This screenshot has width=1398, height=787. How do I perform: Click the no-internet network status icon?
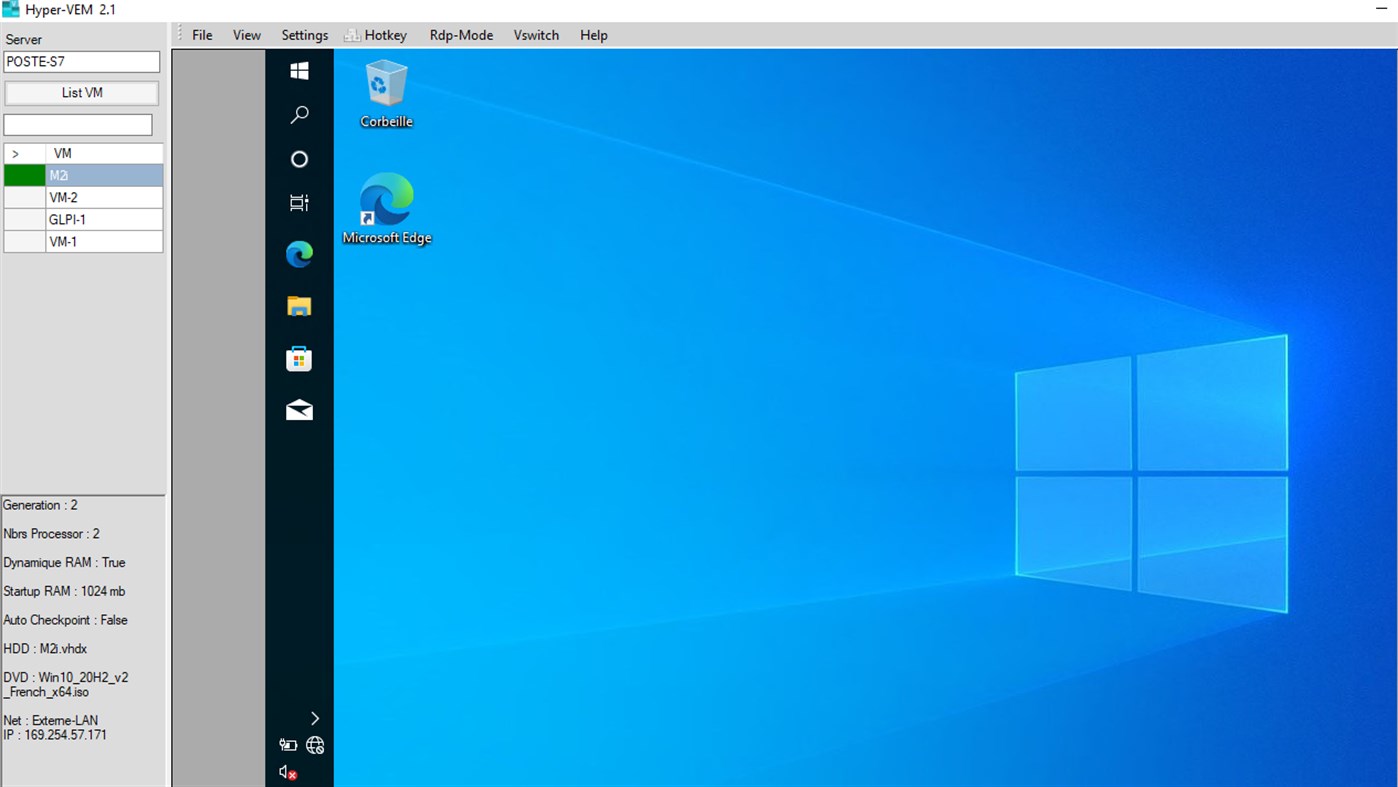316,744
